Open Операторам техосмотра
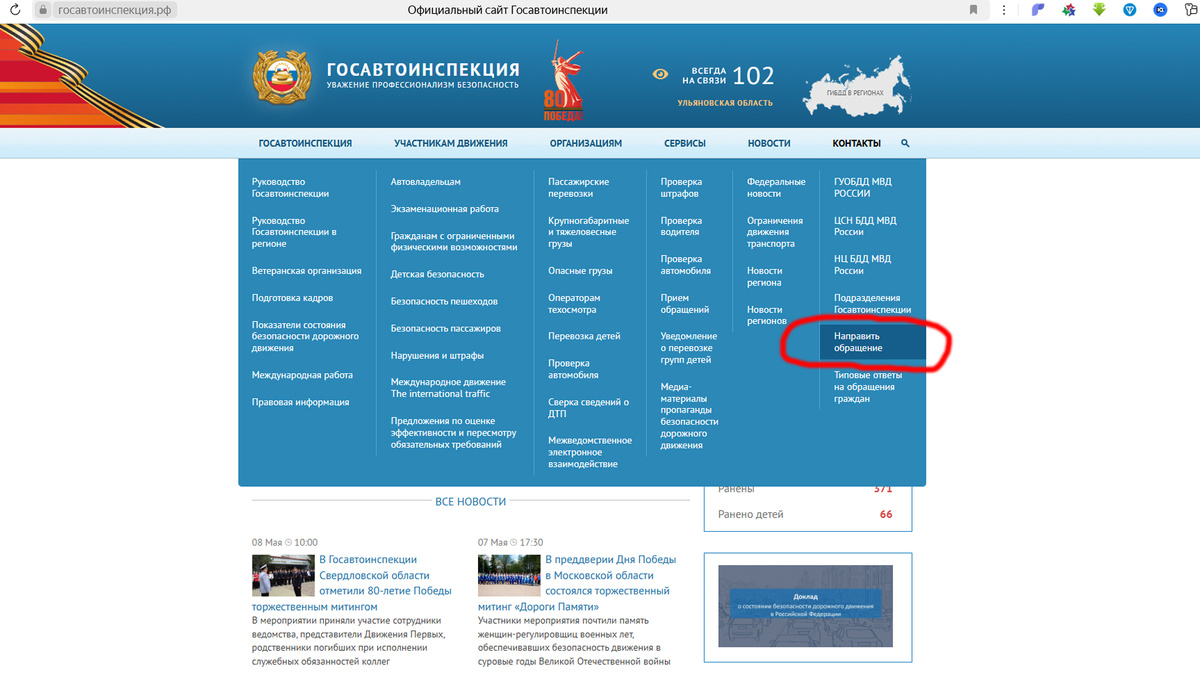The image size is (1200, 675). coord(574,304)
